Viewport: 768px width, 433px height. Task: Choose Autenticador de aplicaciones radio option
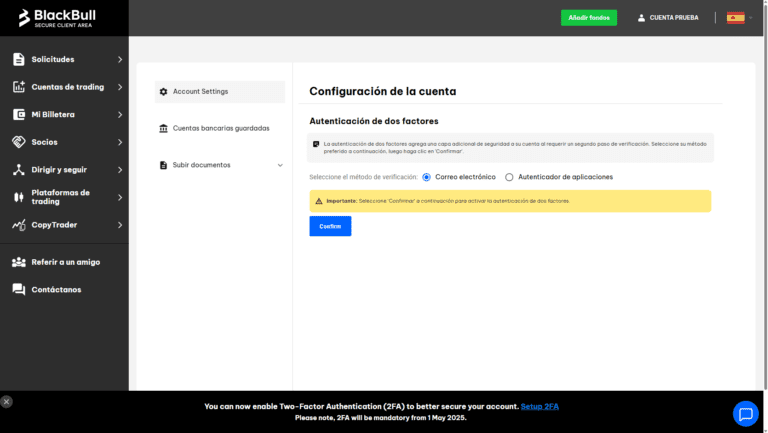(509, 177)
